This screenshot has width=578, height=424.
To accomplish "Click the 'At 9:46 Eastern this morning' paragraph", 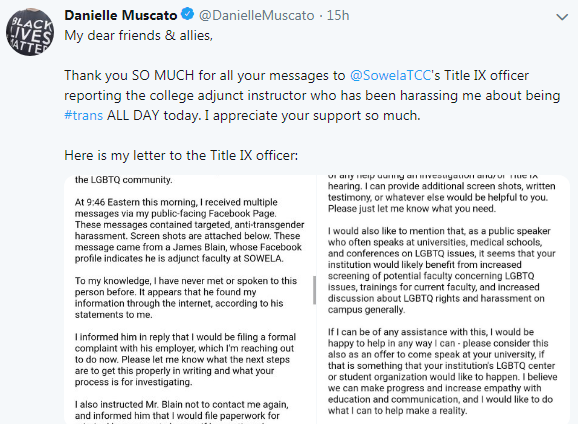I will coord(189,230).
